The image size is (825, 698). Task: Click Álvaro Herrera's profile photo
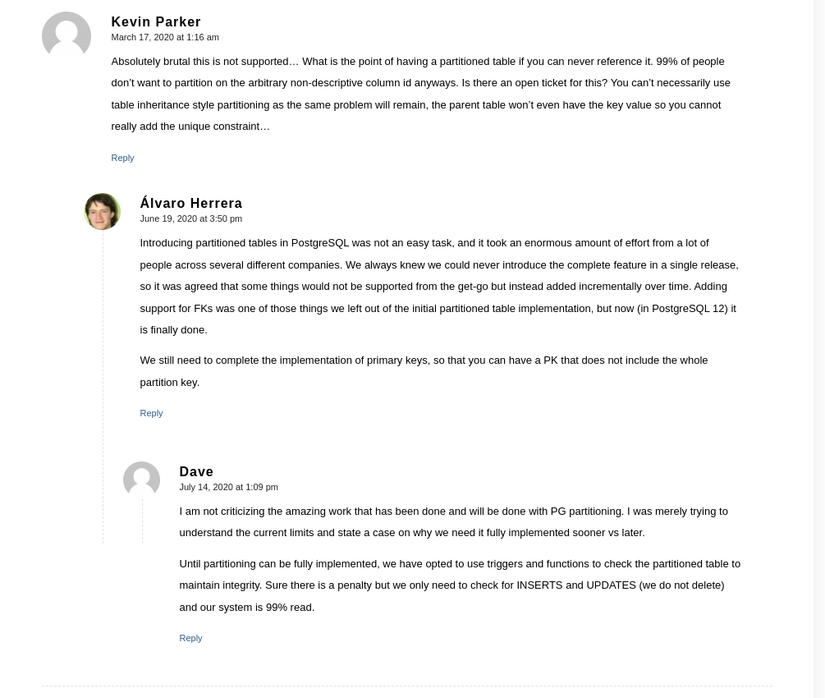tap(102, 212)
